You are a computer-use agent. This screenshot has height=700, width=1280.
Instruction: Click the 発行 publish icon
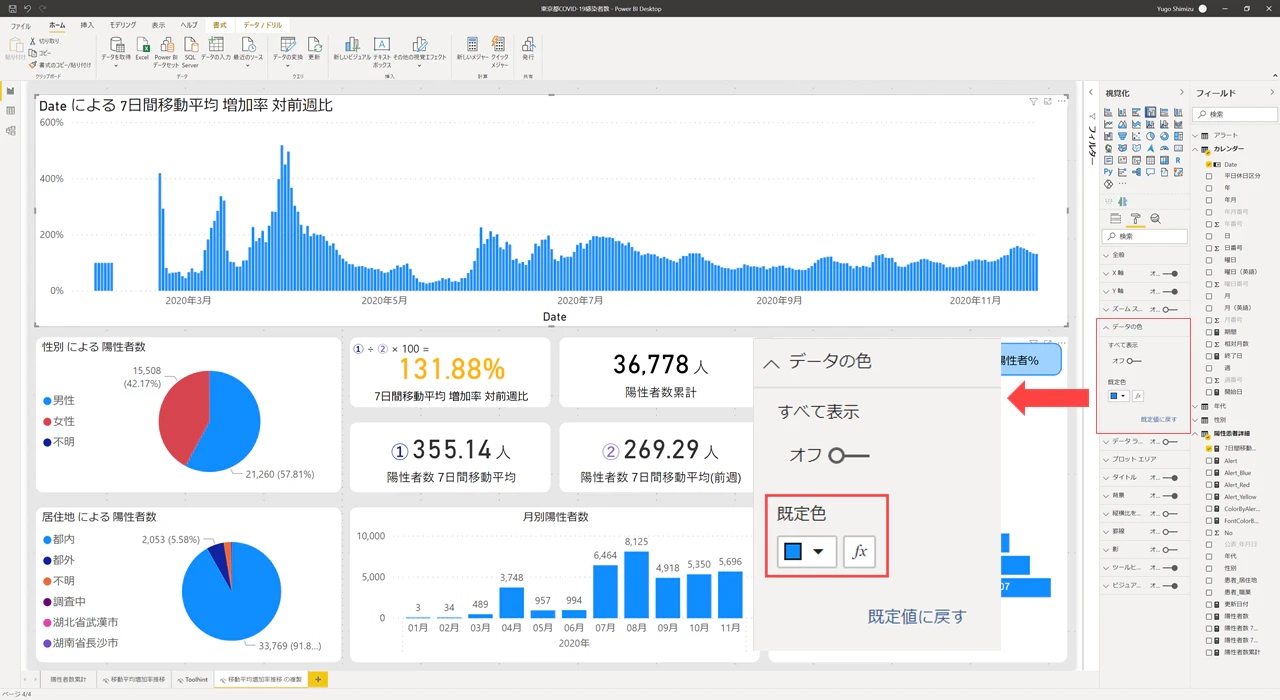pyautogui.click(x=528, y=45)
